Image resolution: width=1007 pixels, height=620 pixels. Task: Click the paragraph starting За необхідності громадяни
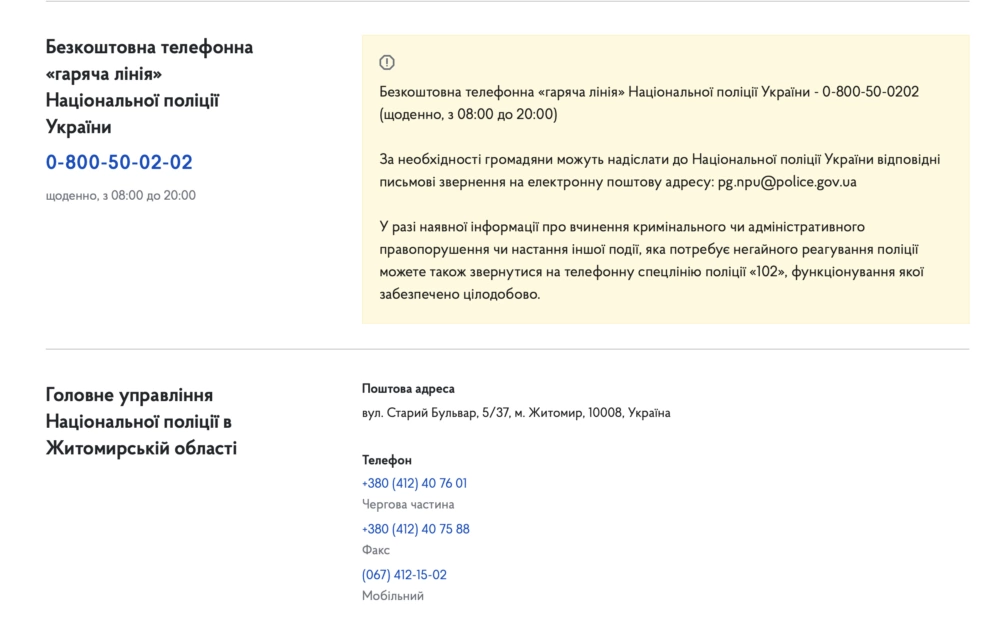click(x=660, y=170)
